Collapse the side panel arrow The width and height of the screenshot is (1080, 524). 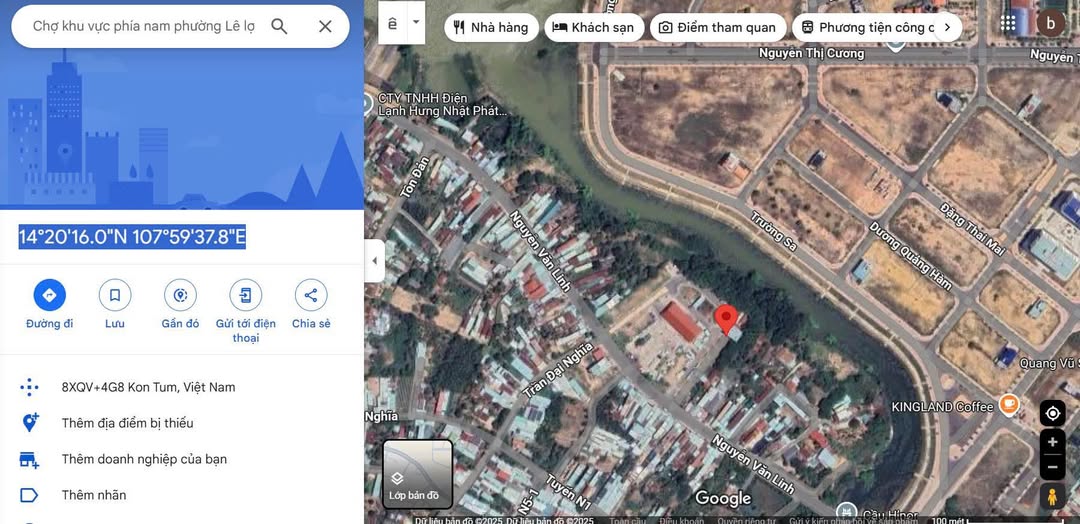[x=375, y=261]
